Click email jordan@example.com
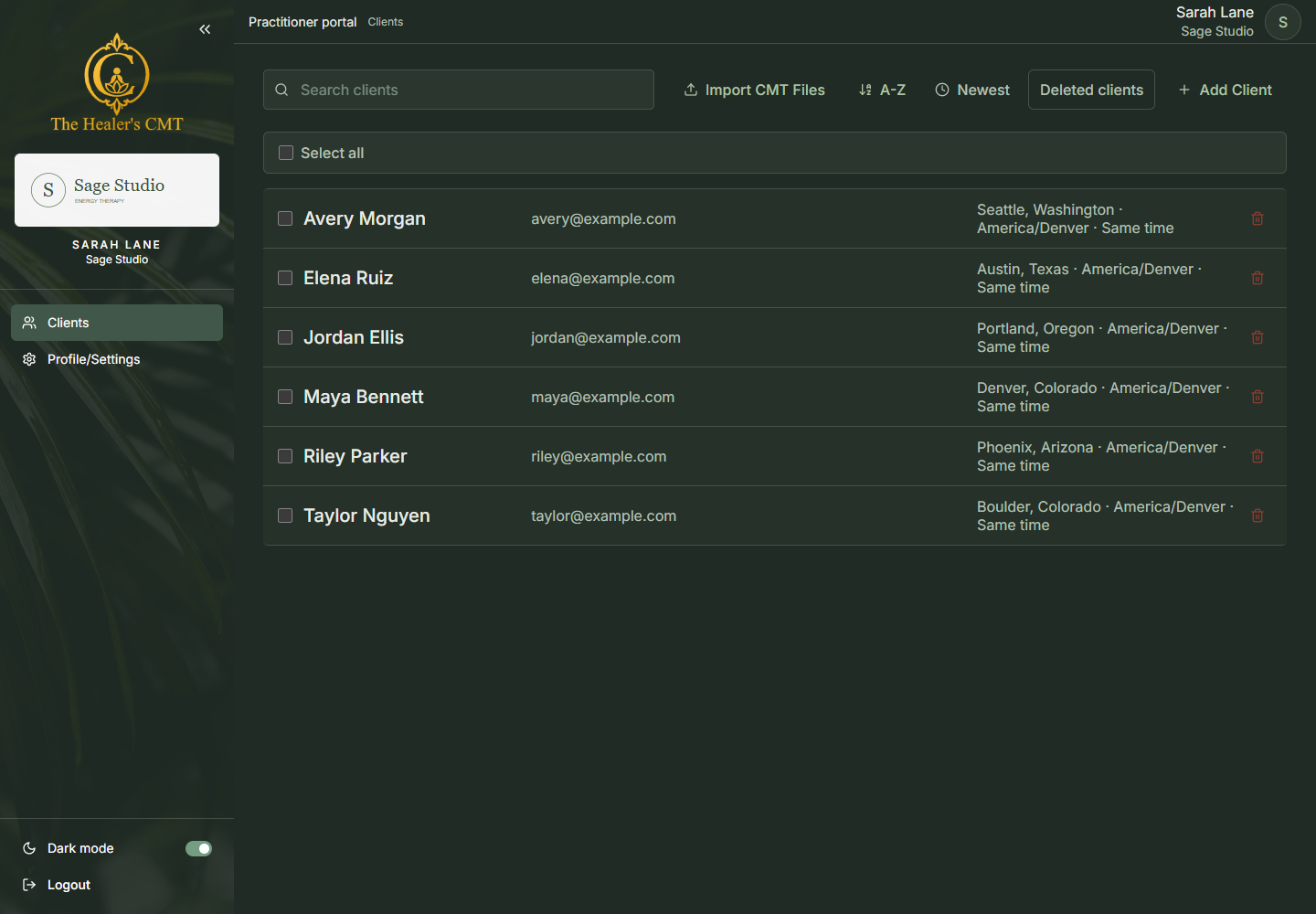This screenshot has height=914, width=1316. point(606,337)
